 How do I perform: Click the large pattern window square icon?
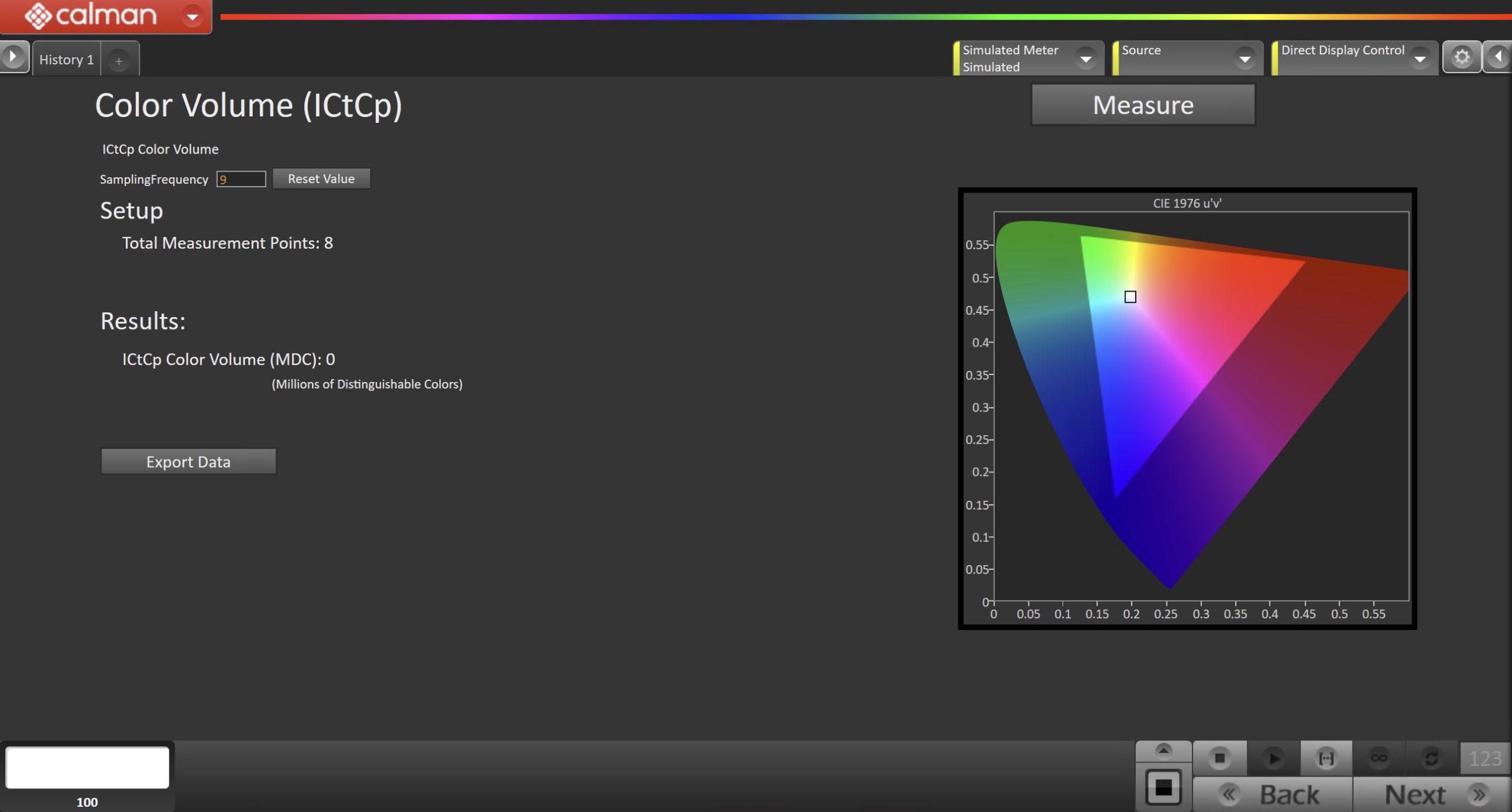coord(1163,787)
